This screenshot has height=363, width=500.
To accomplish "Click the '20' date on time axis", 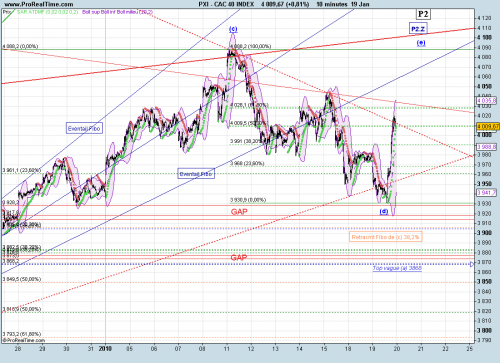I will 397,349.
